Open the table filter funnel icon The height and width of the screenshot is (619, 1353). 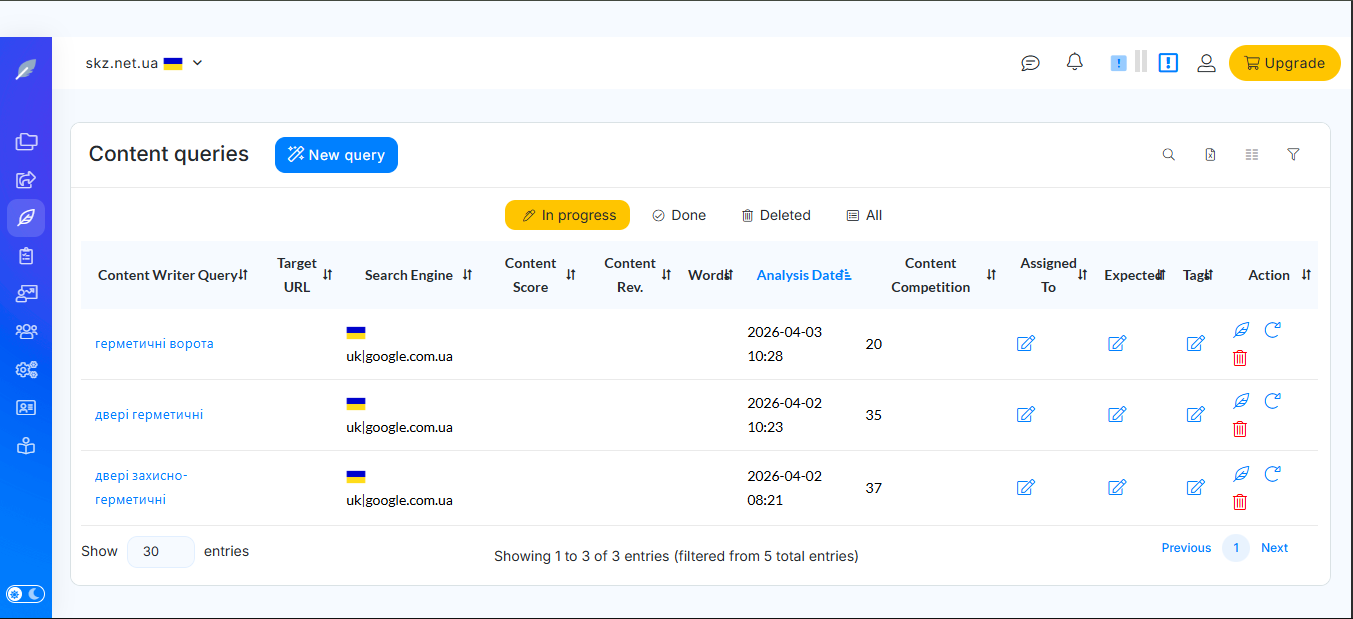coord(1293,155)
